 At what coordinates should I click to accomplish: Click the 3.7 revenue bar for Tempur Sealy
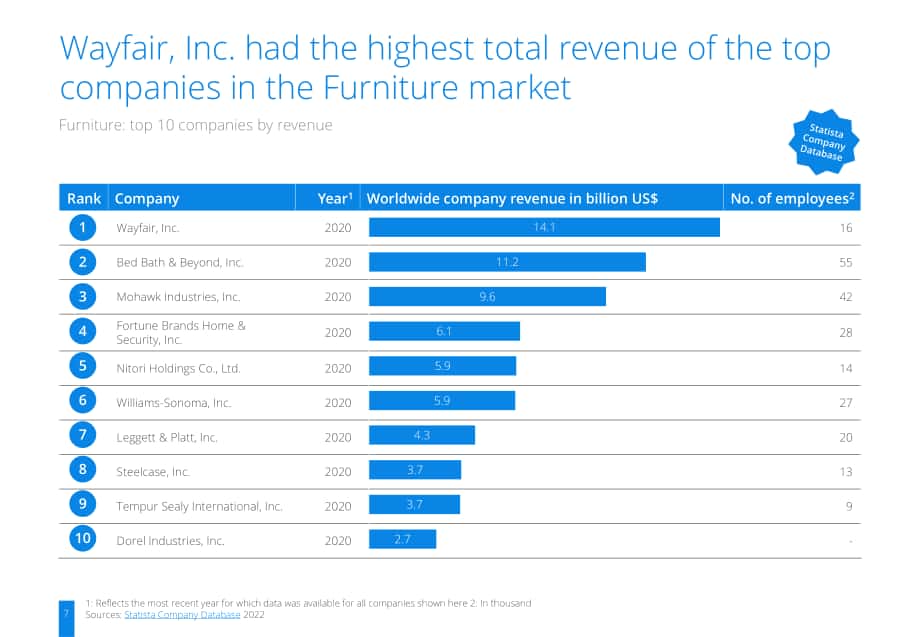pos(414,504)
